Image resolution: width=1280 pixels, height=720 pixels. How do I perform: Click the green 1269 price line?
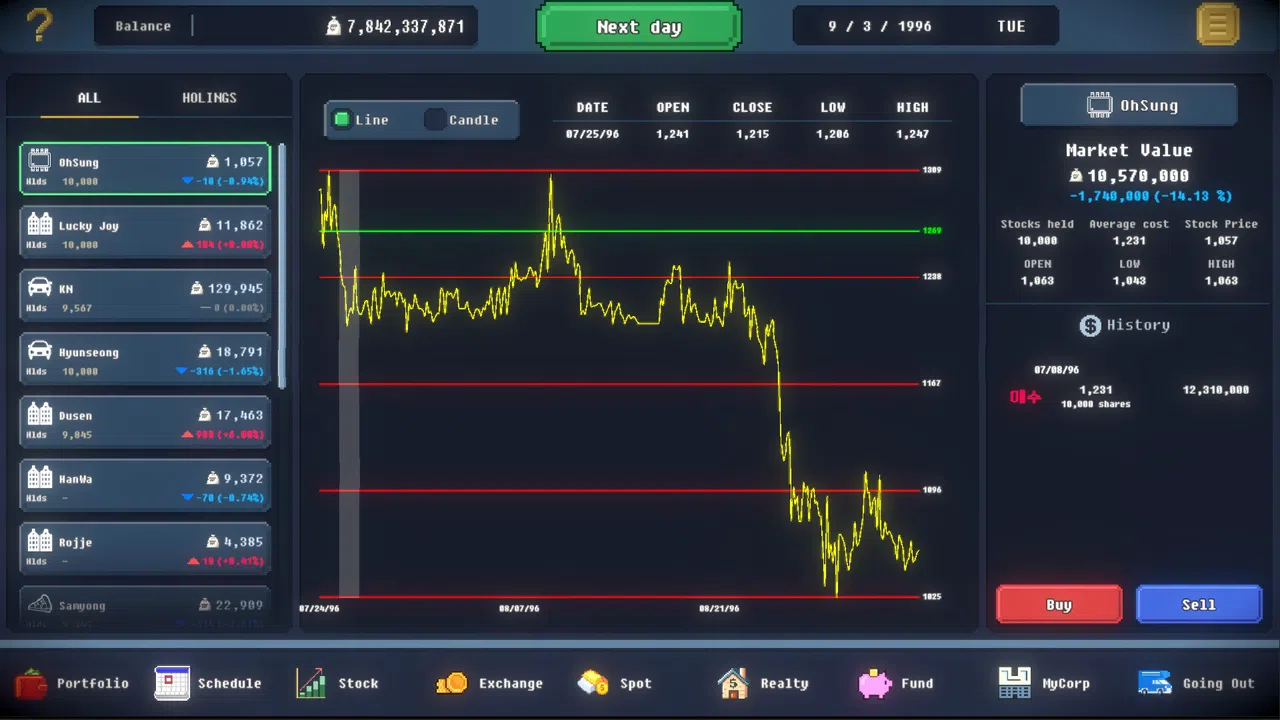pos(620,231)
